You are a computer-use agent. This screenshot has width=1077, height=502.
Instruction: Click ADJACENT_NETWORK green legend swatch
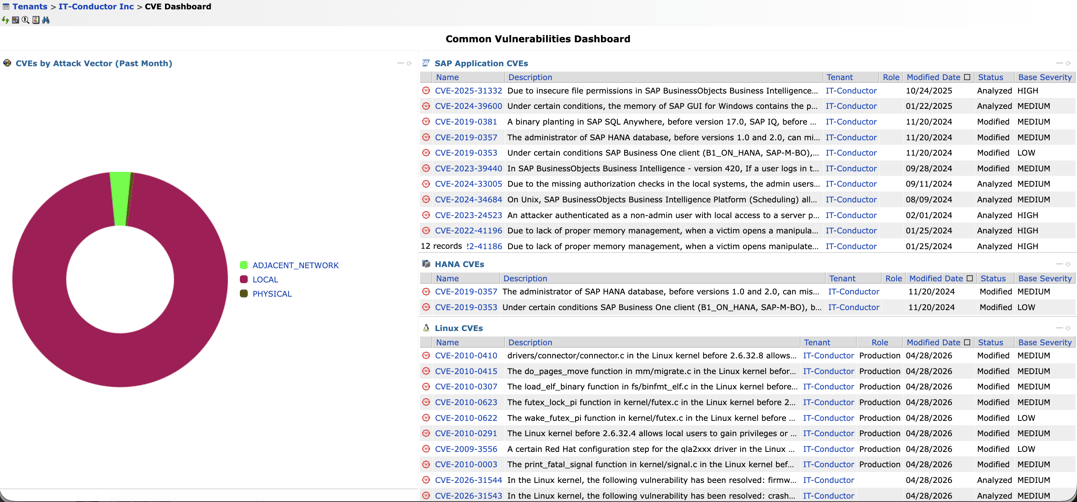244,265
